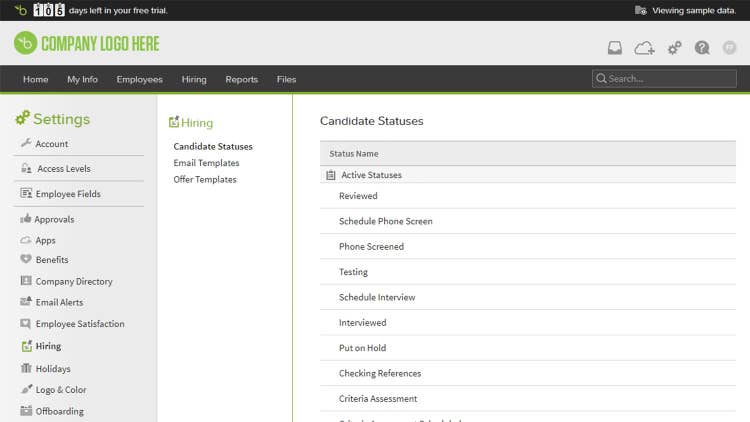750x422 pixels.
Task: Open Employee Satisfaction settings label
Action: coord(80,324)
